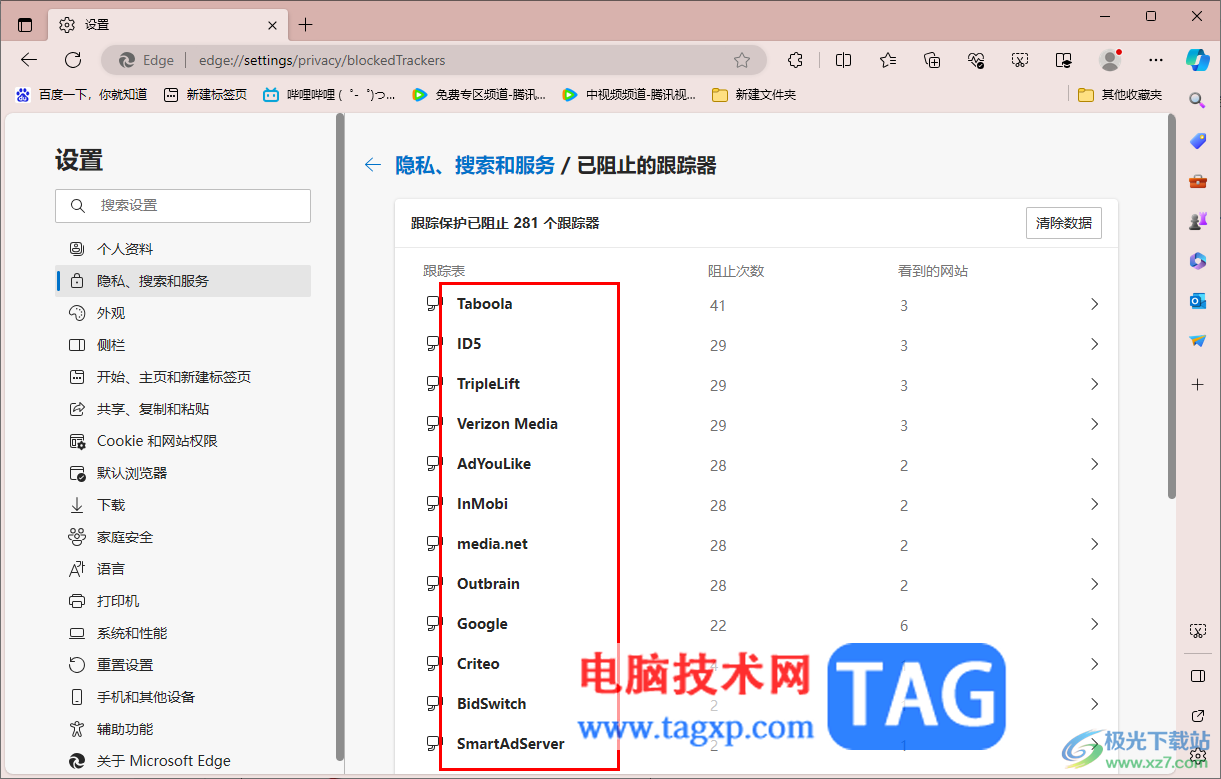Click the address bar showing edge://settings
The image size is (1221, 779).
tap(435, 60)
